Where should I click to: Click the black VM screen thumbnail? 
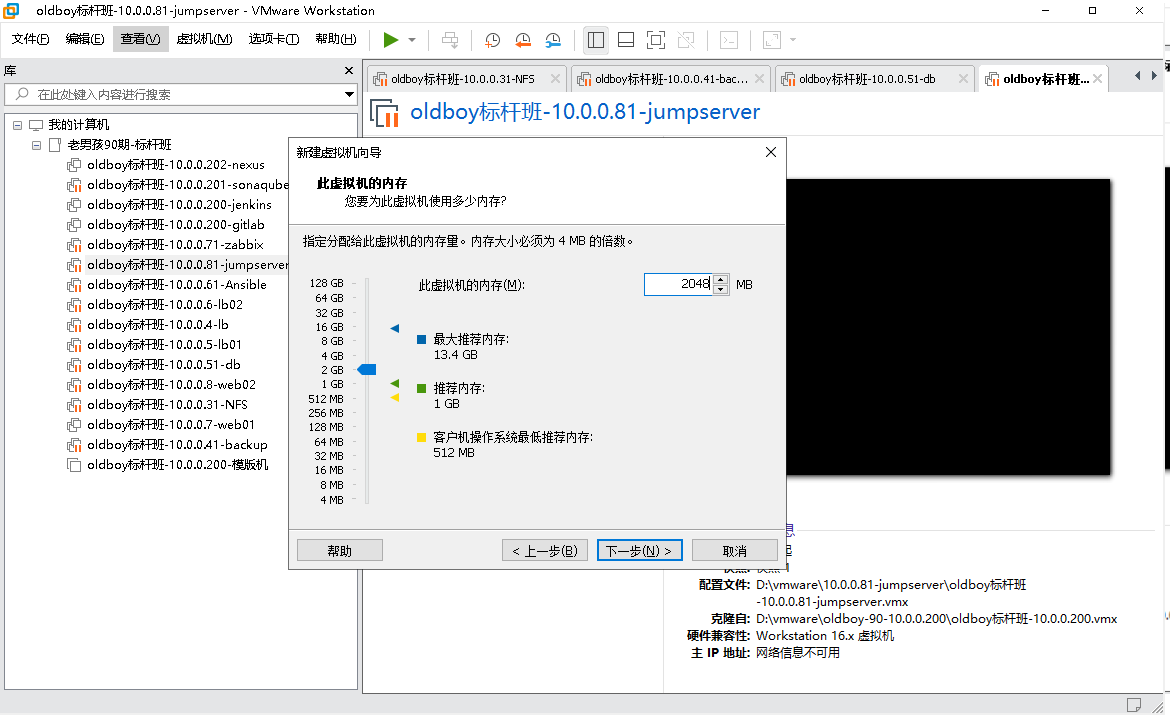948,327
